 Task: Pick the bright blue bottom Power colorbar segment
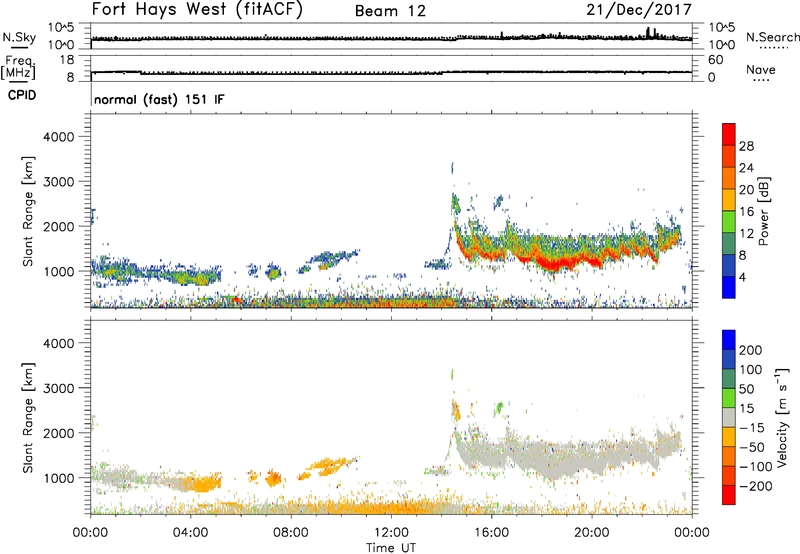click(729, 287)
